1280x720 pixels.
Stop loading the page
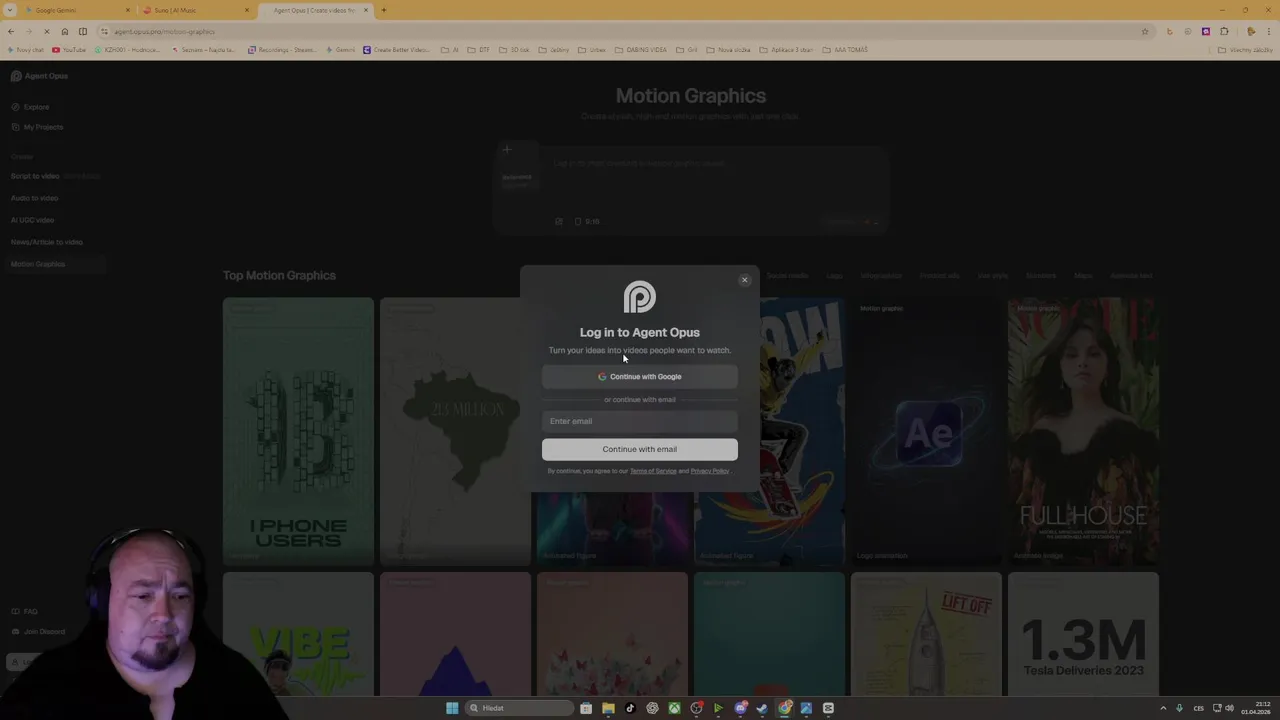tap(47, 31)
